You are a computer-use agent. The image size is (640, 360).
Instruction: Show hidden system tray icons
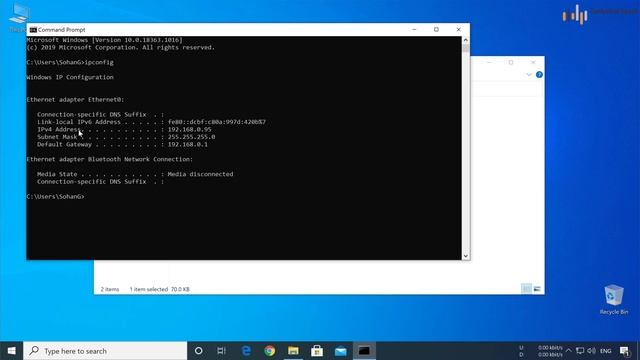[x=569, y=351]
